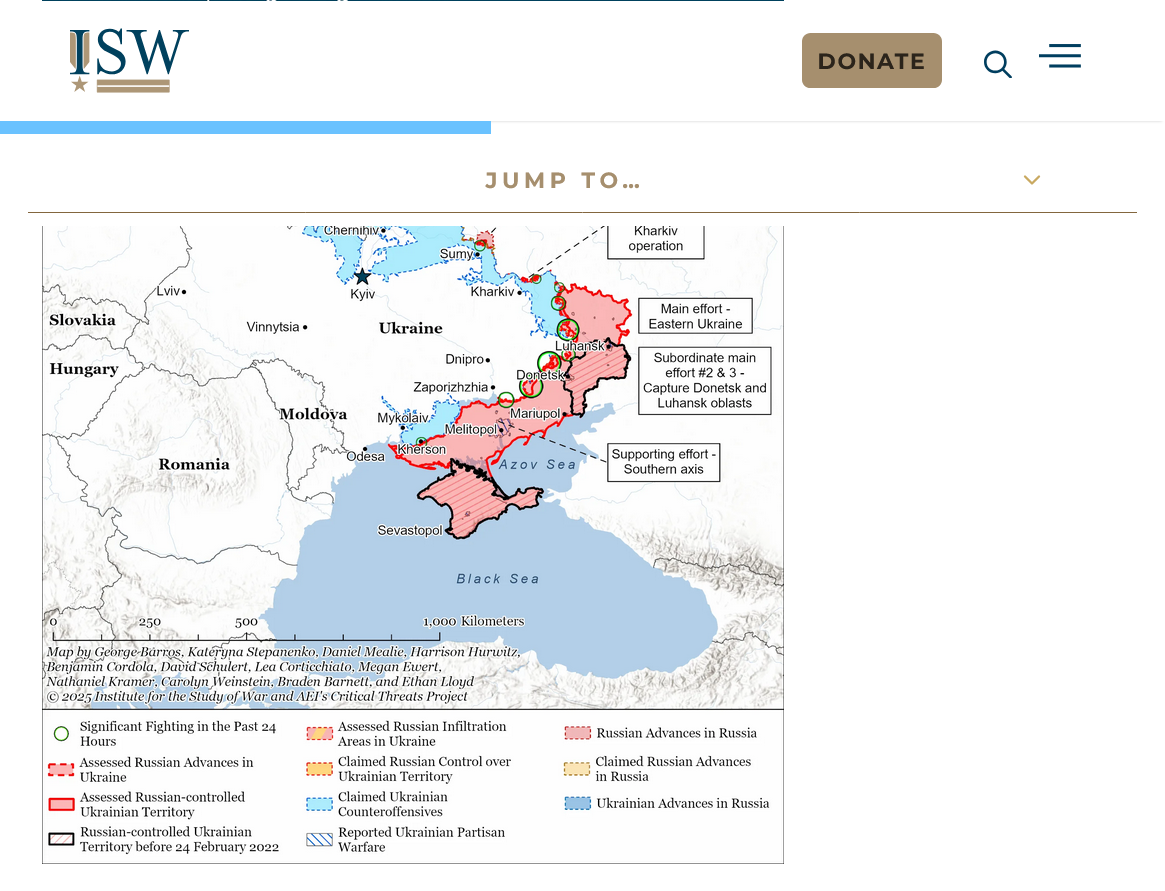Expand the Jump To chevron arrow
Screen dimensions: 1165x891
tap(1032, 180)
